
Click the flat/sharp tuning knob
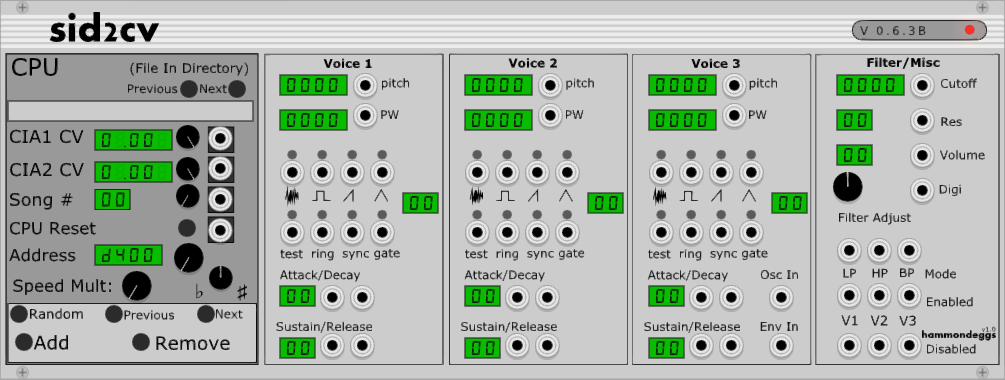[x=220, y=277]
